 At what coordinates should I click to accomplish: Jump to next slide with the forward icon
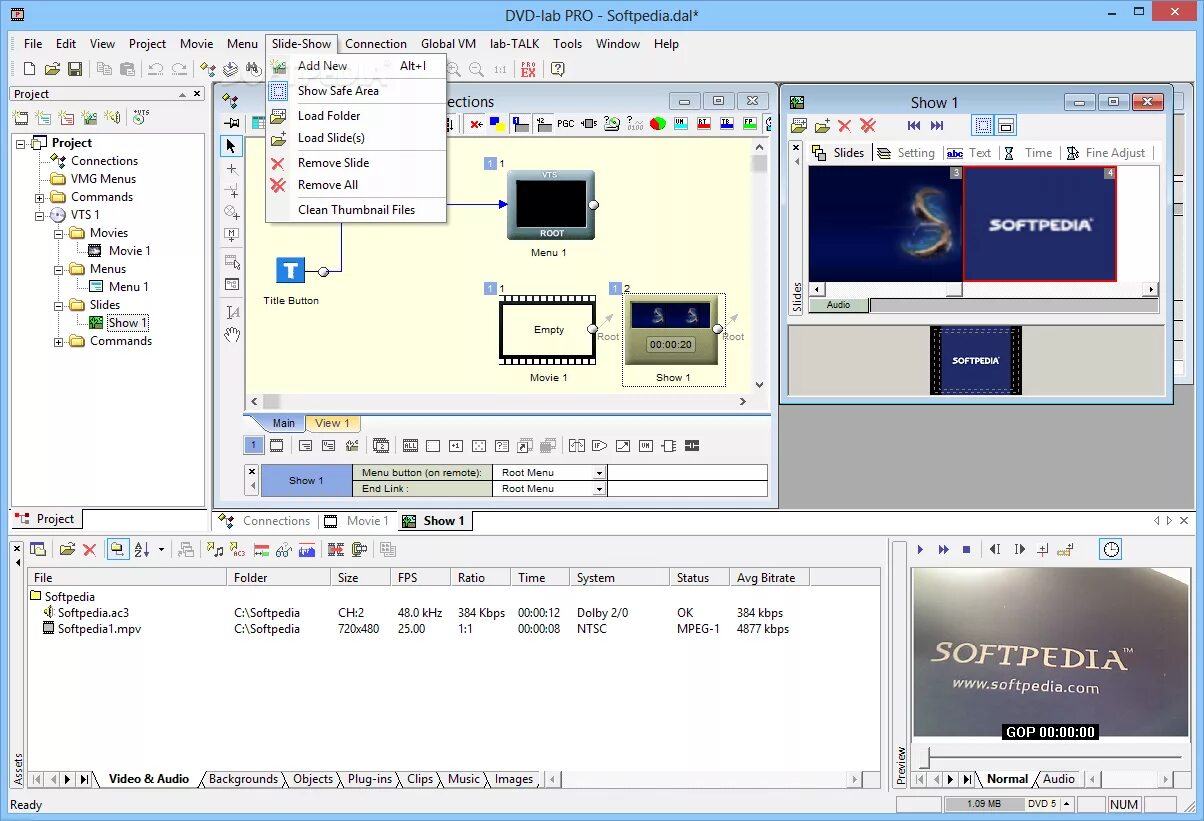click(937, 126)
